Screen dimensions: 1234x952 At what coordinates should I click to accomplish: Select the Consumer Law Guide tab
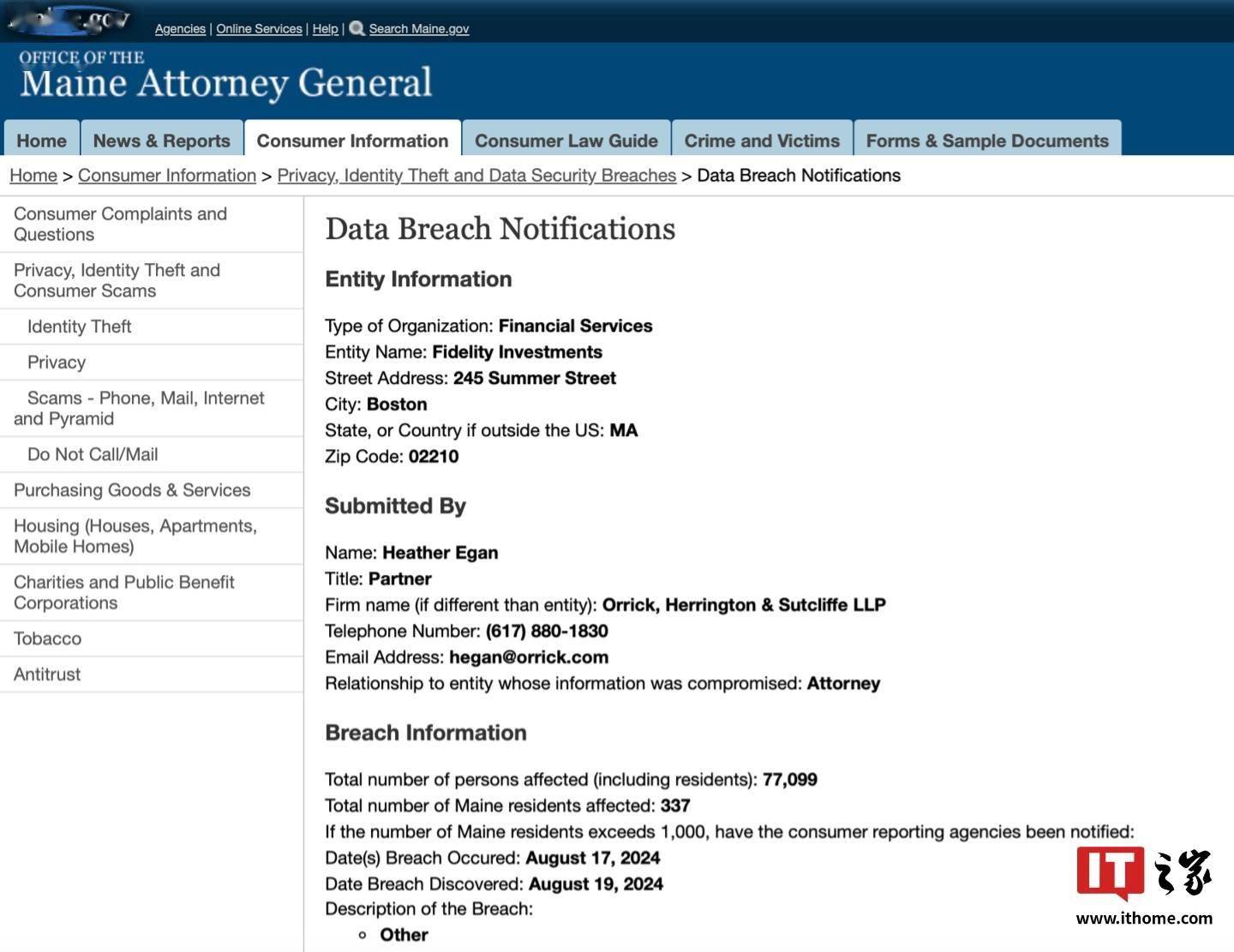pos(566,140)
